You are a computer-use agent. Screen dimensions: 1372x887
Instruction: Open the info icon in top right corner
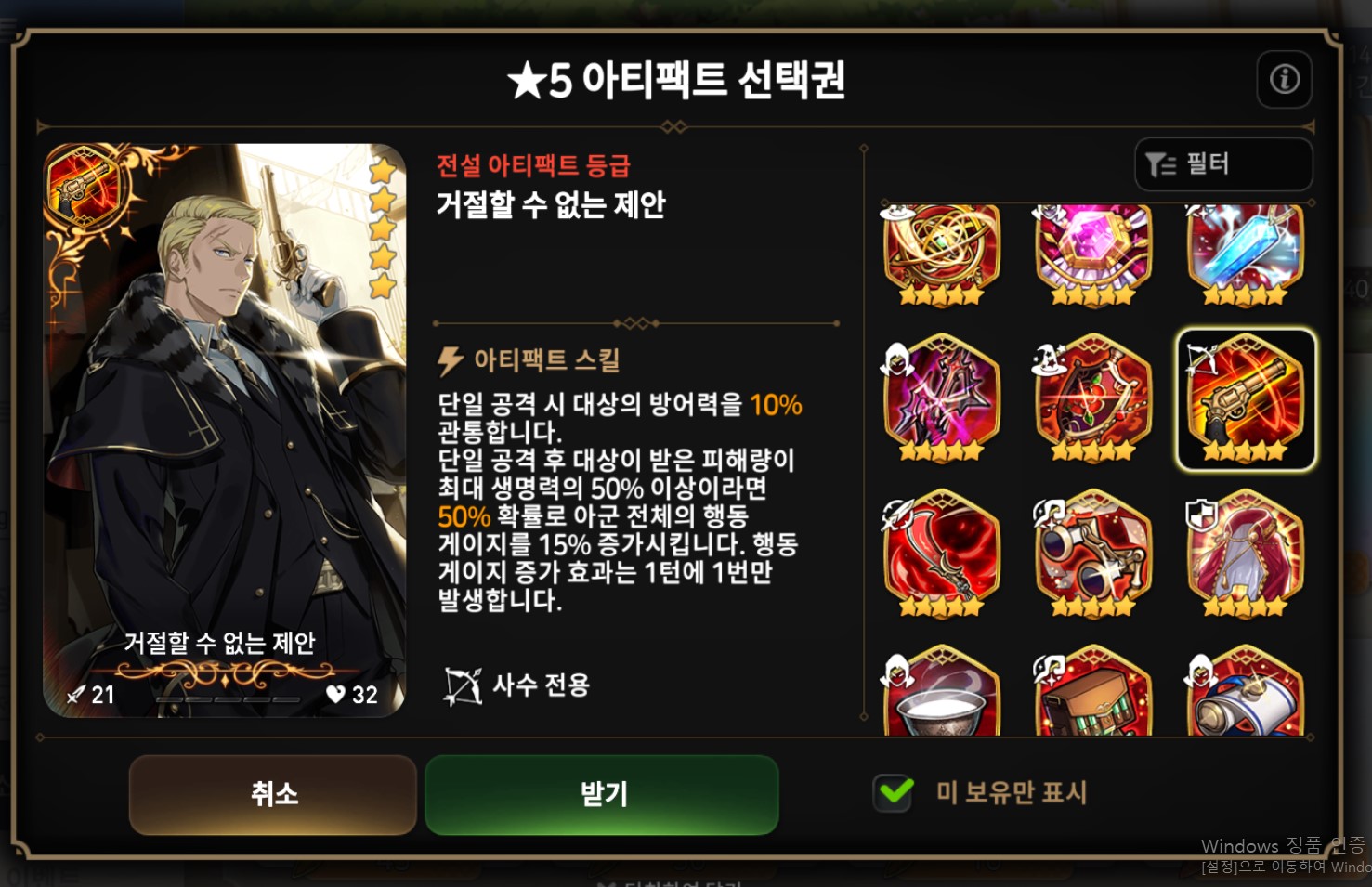(1284, 79)
